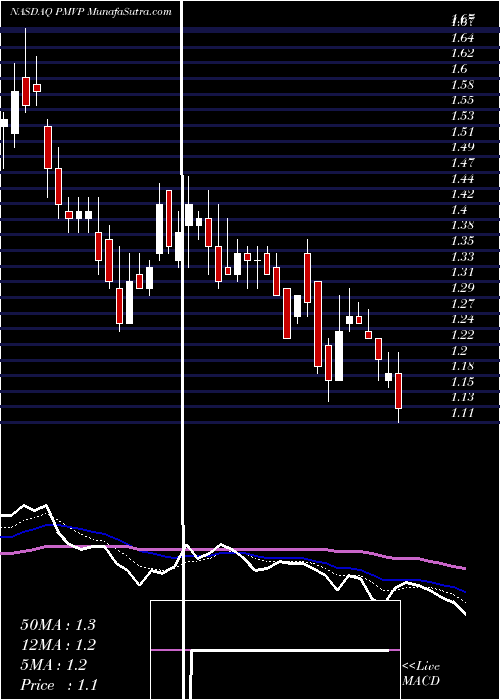This screenshot has width=500, height=700.
Task: Click the 1.31 price axis label
Action: pos(463,272)
